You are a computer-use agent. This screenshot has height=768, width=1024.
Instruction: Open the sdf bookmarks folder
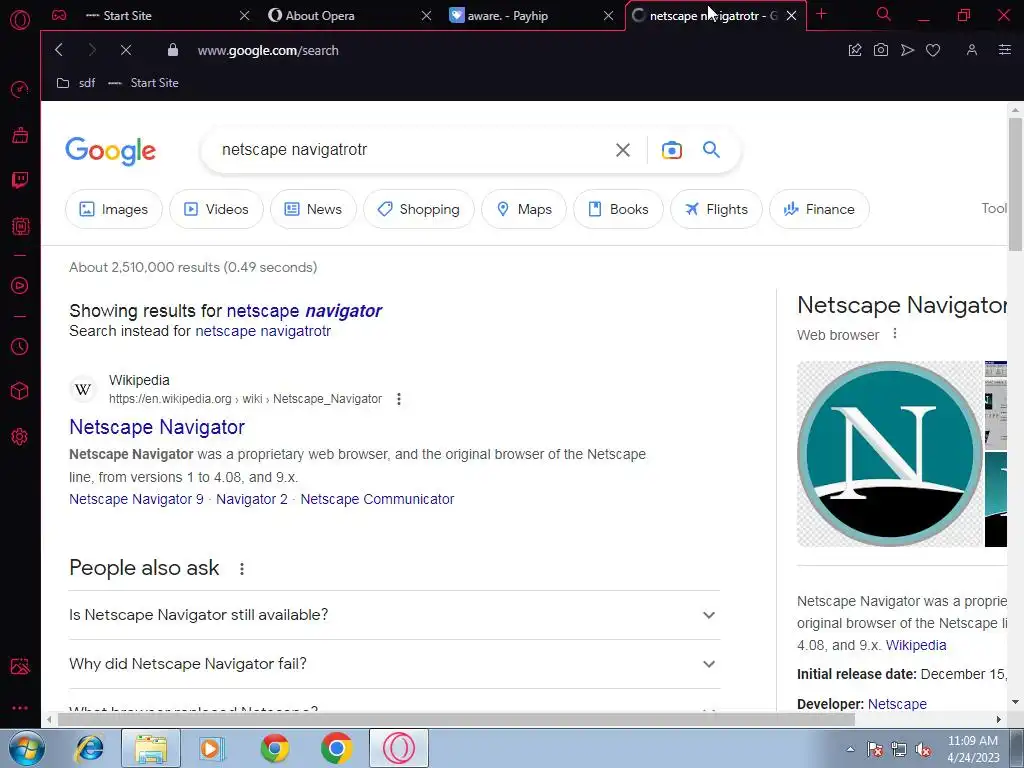point(76,83)
